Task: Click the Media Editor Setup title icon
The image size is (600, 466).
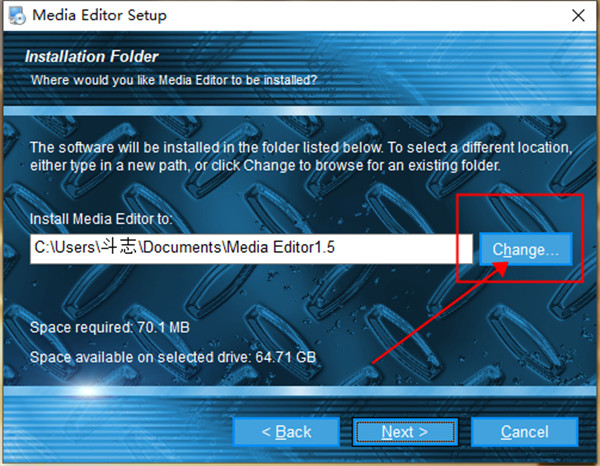Action: click(x=17, y=16)
